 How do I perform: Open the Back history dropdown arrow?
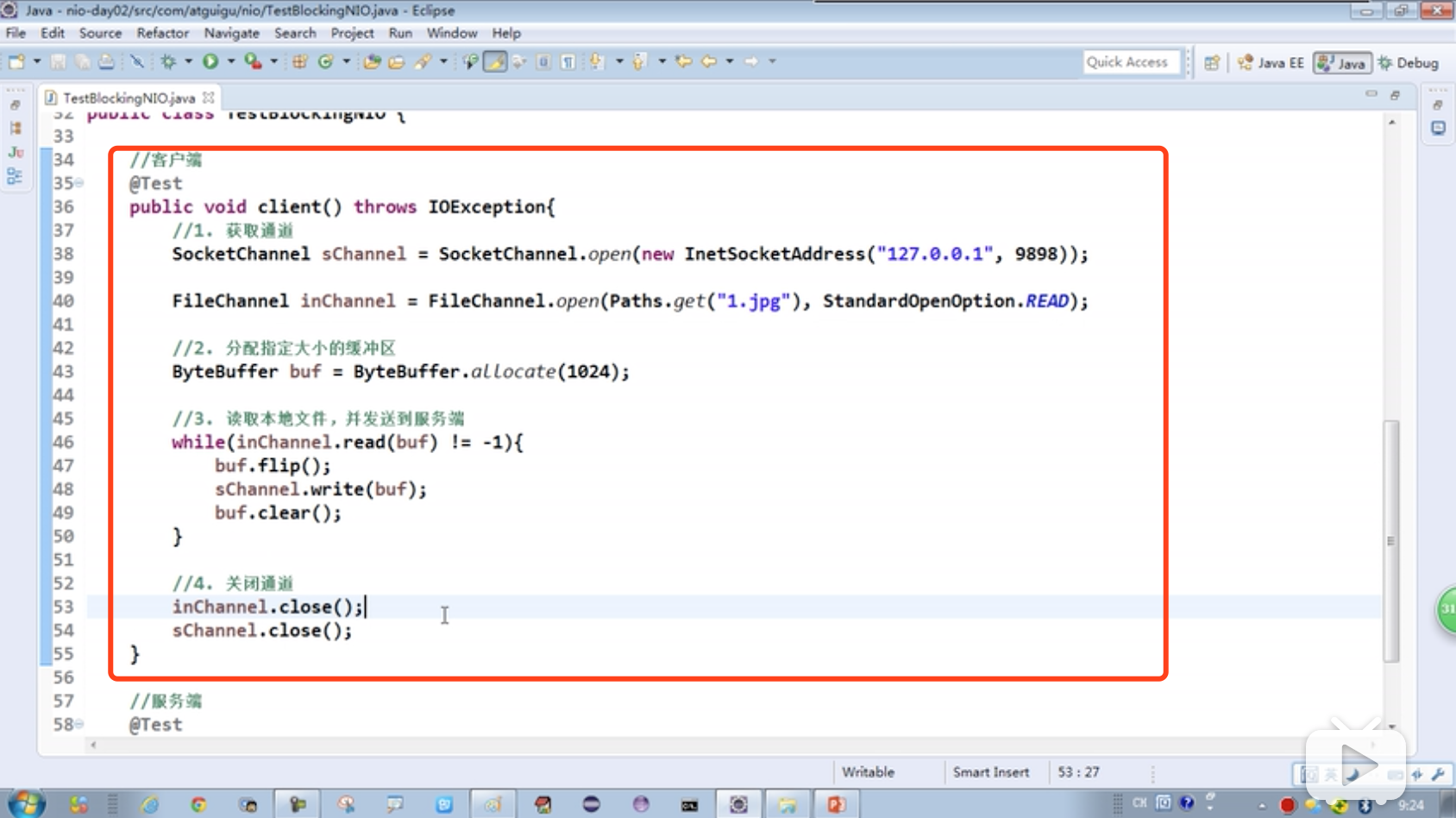(x=730, y=61)
